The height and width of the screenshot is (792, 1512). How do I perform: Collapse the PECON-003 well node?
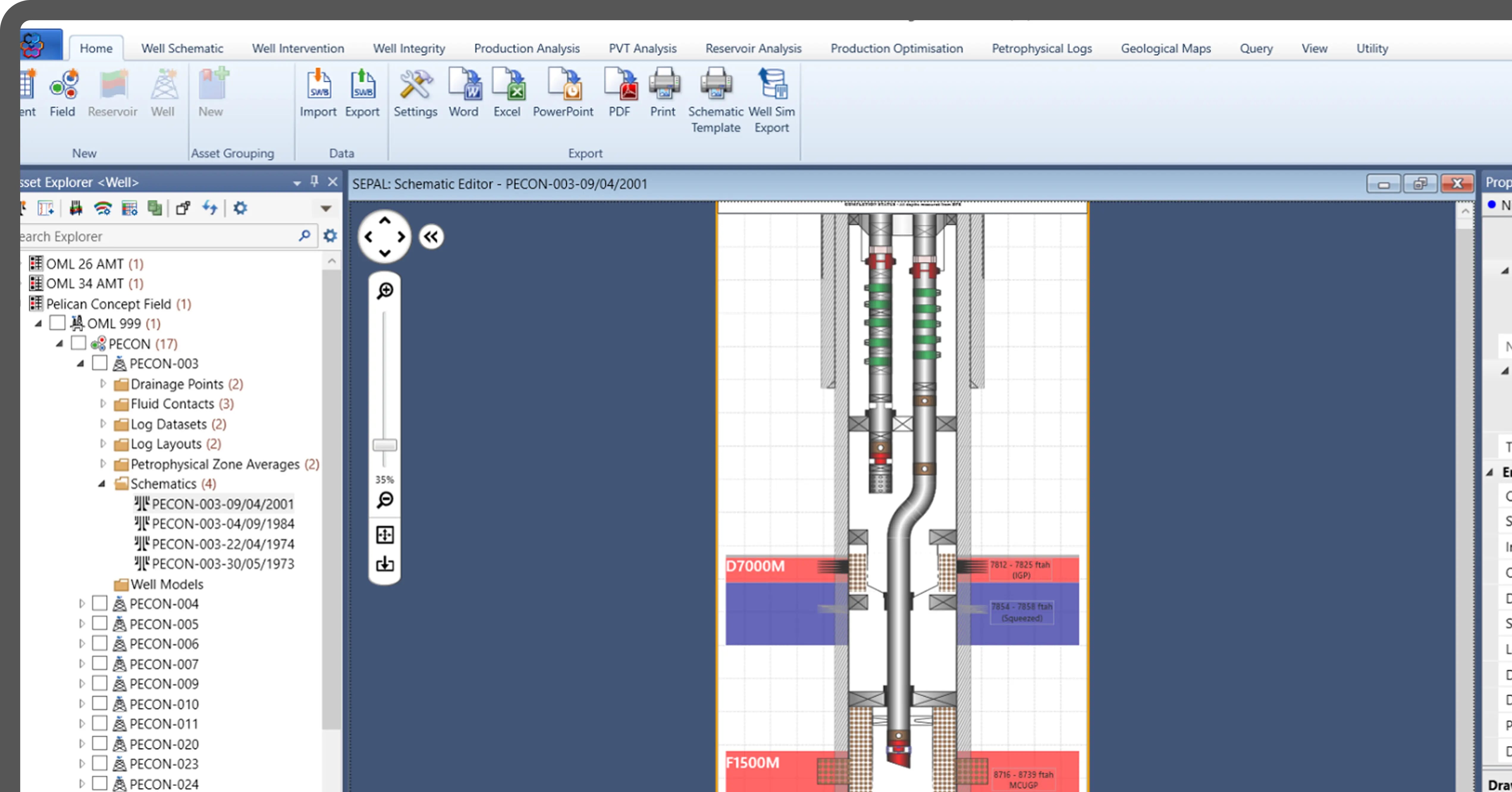pyautogui.click(x=81, y=364)
